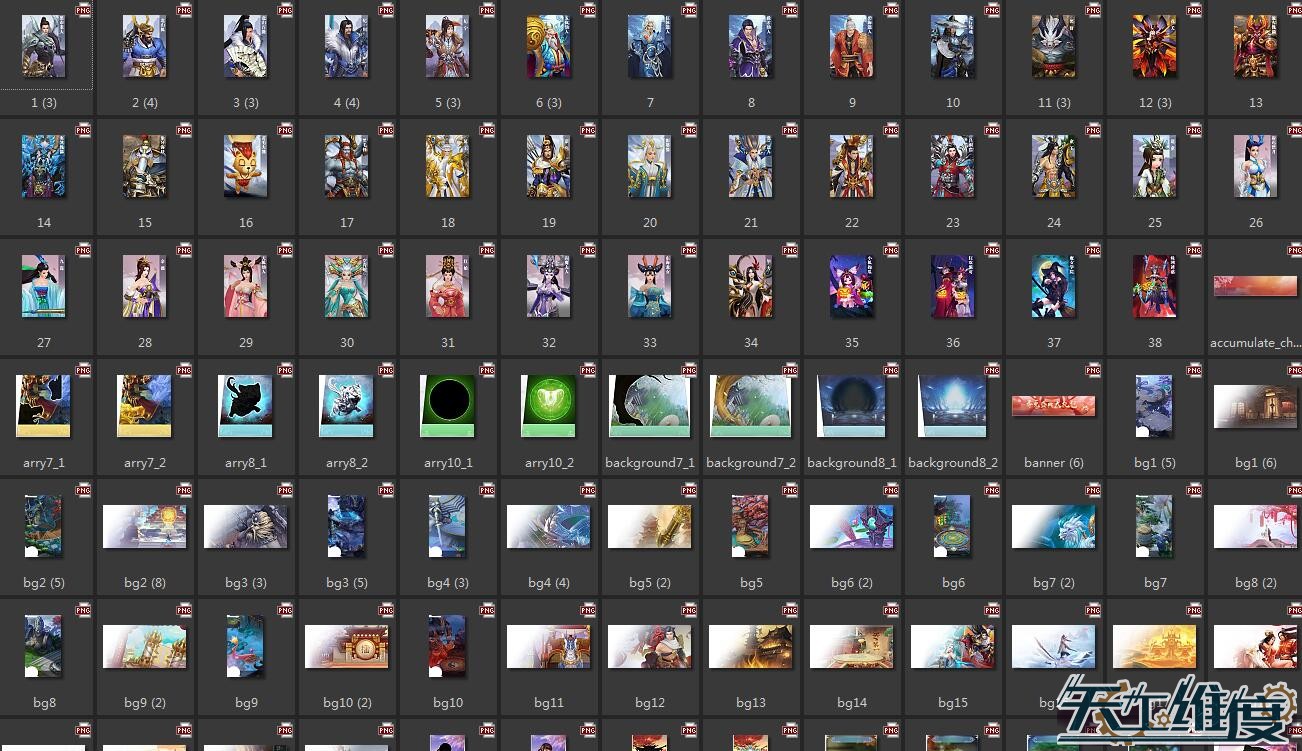
Task: Select the arry10_1 black circle image
Action: [447, 406]
